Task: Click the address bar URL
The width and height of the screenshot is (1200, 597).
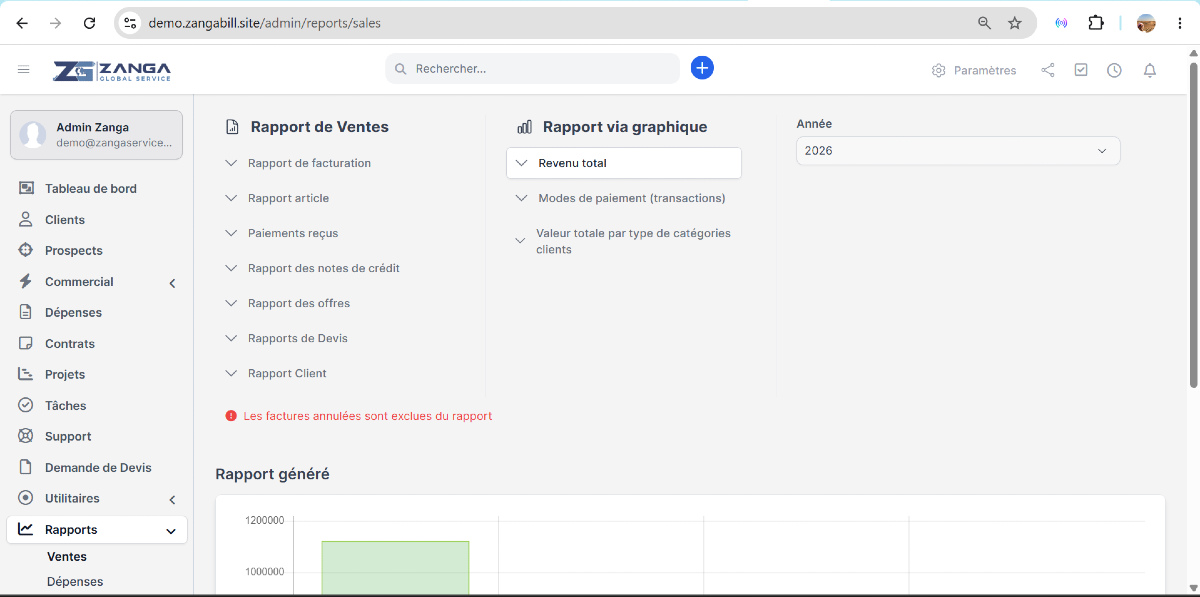Action: [265, 22]
